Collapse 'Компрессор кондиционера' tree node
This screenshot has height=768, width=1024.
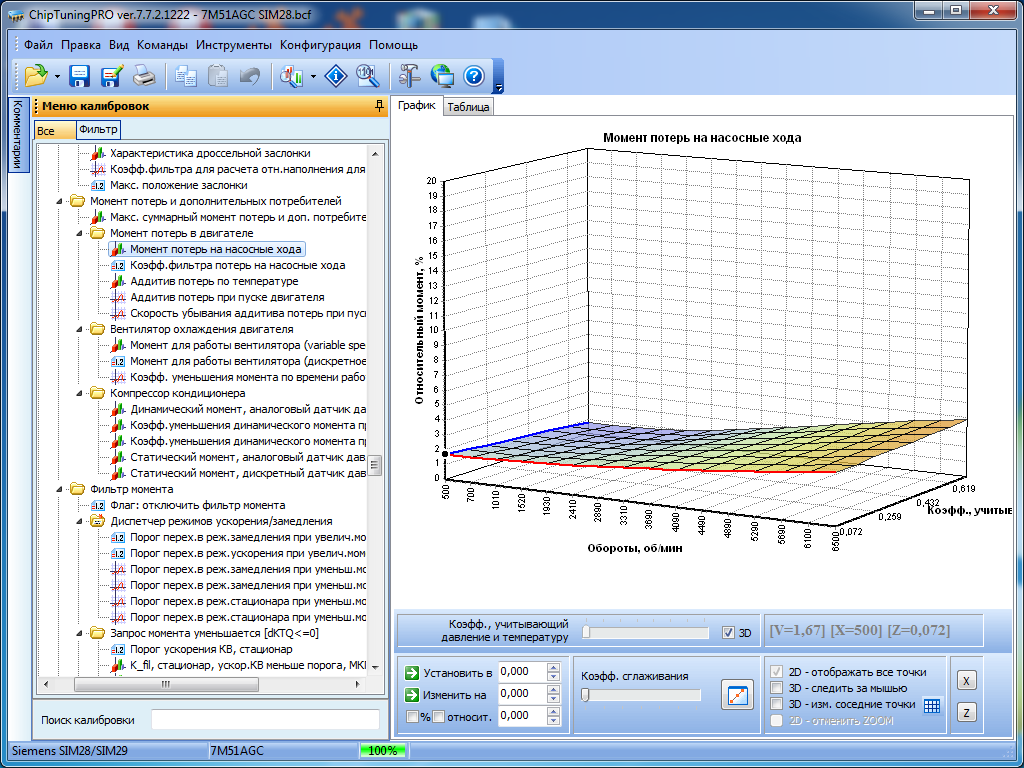pyautogui.click(x=80, y=393)
